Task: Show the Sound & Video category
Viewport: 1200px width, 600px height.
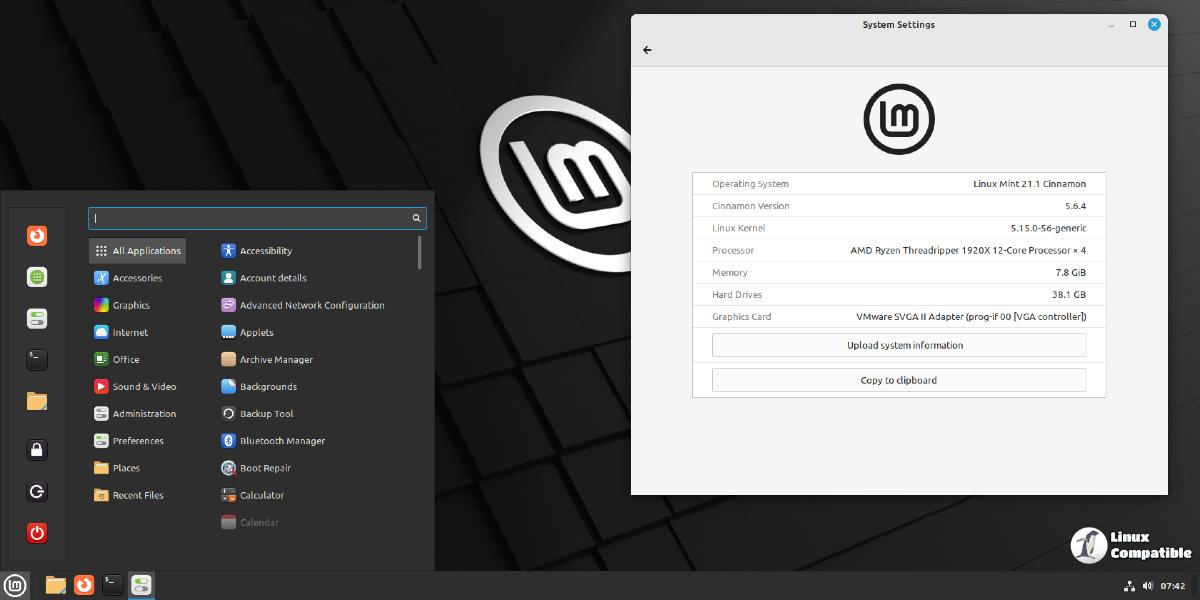Action: click(x=135, y=386)
